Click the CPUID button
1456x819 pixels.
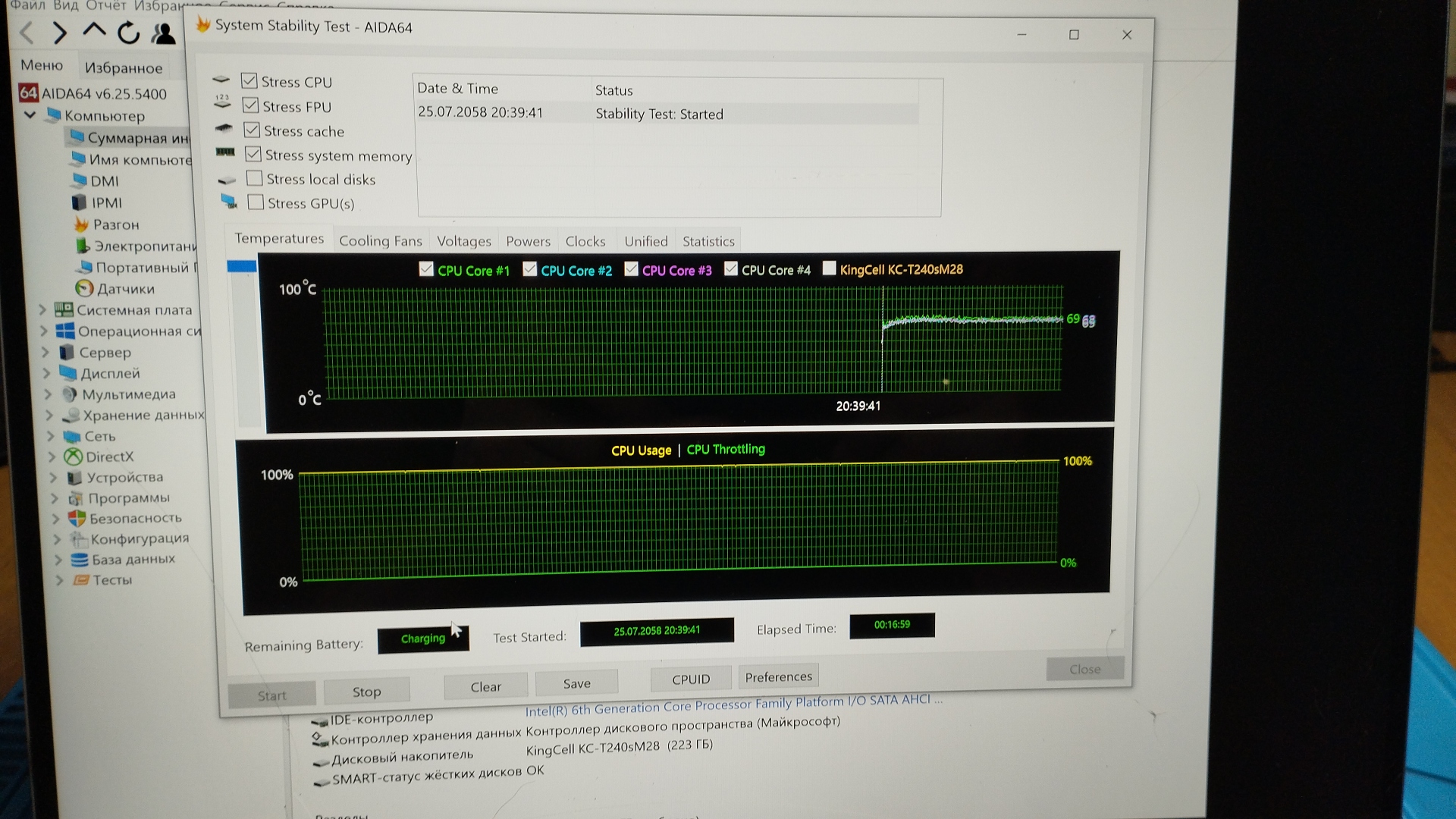click(690, 679)
